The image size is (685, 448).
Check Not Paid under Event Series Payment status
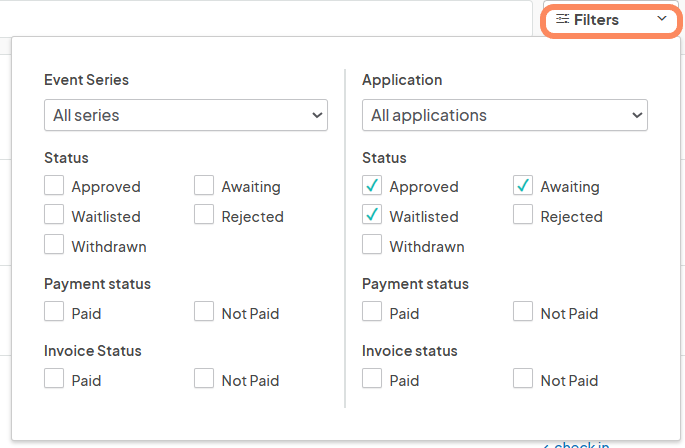(x=204, y=311)
